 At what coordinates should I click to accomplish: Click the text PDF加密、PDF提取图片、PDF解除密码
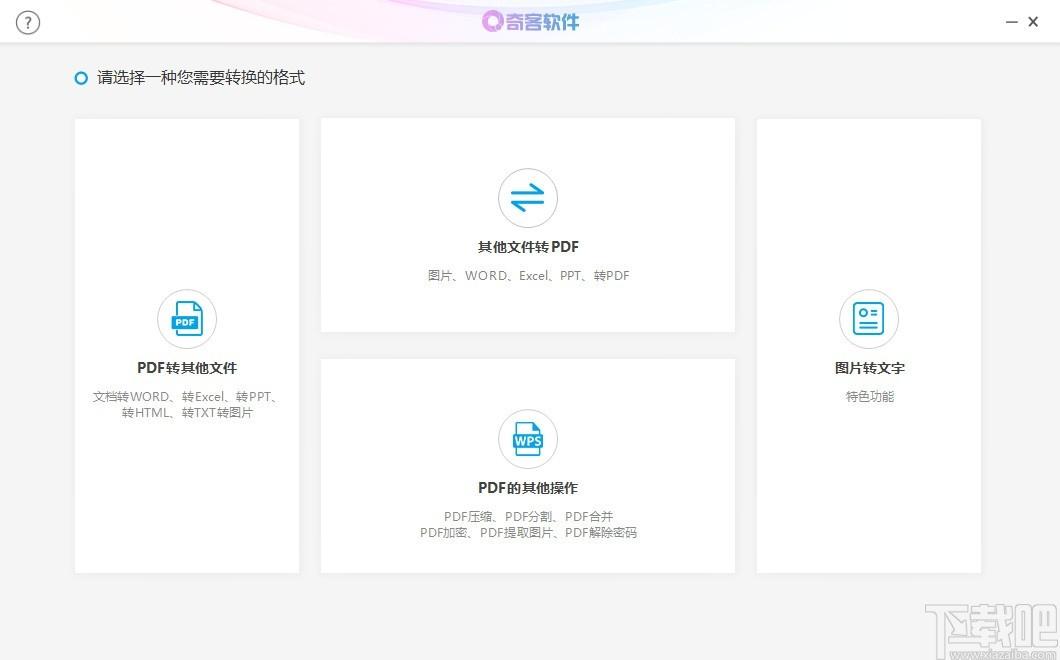point(529,533)
